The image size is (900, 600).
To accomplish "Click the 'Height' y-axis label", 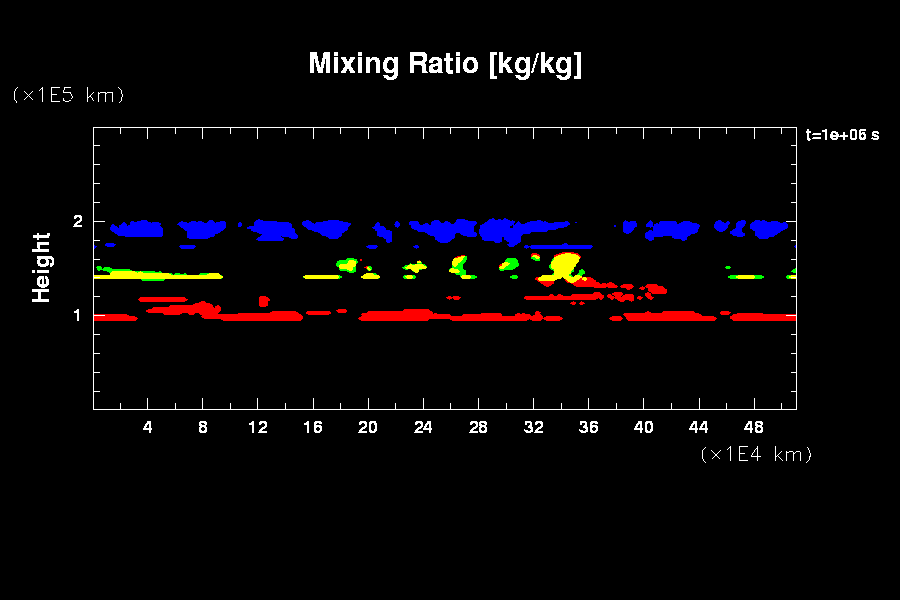I will coord(41,267).
